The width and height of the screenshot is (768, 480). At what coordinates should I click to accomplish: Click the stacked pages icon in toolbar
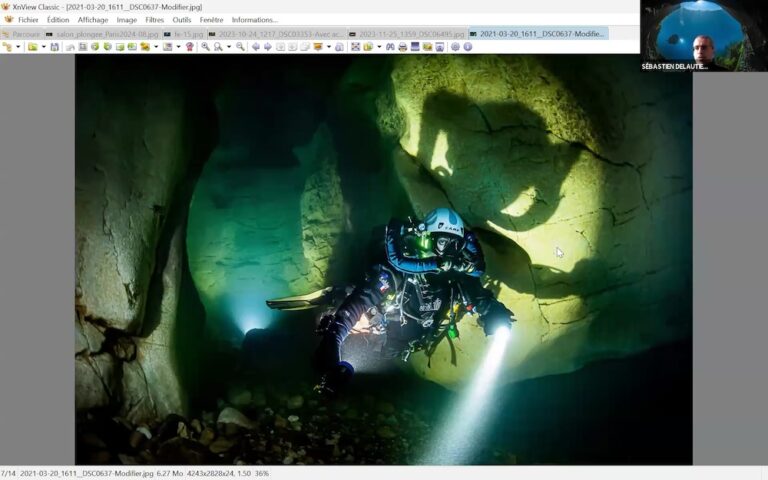point(305,47)
